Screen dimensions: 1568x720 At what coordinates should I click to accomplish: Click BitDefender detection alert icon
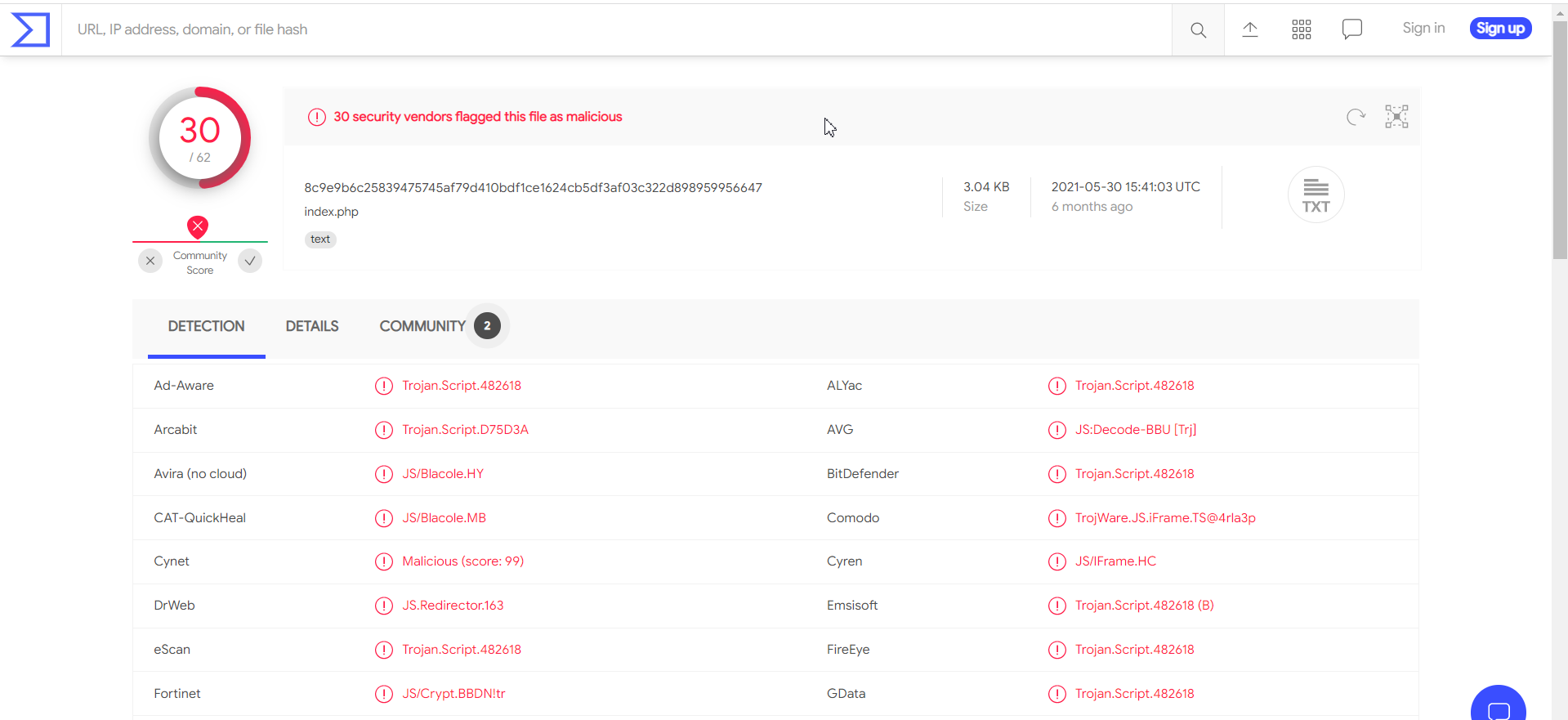coord(1057,474)
